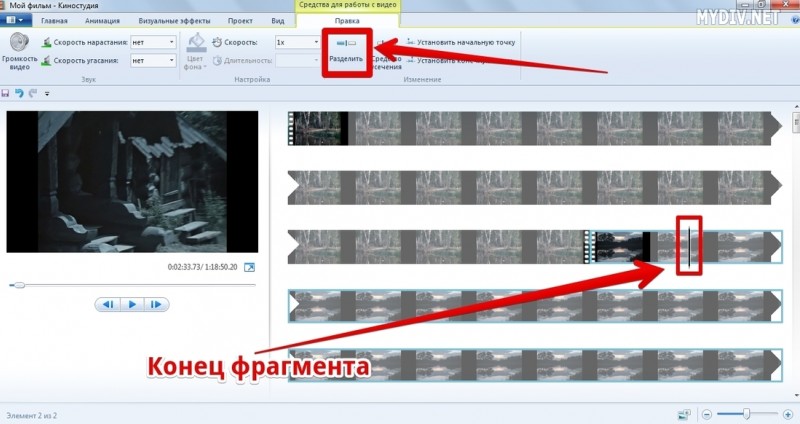This screenshot has width=800, height=424.
Task: Save project via quick access floppy icon
Action: click(x=6, y=93)
